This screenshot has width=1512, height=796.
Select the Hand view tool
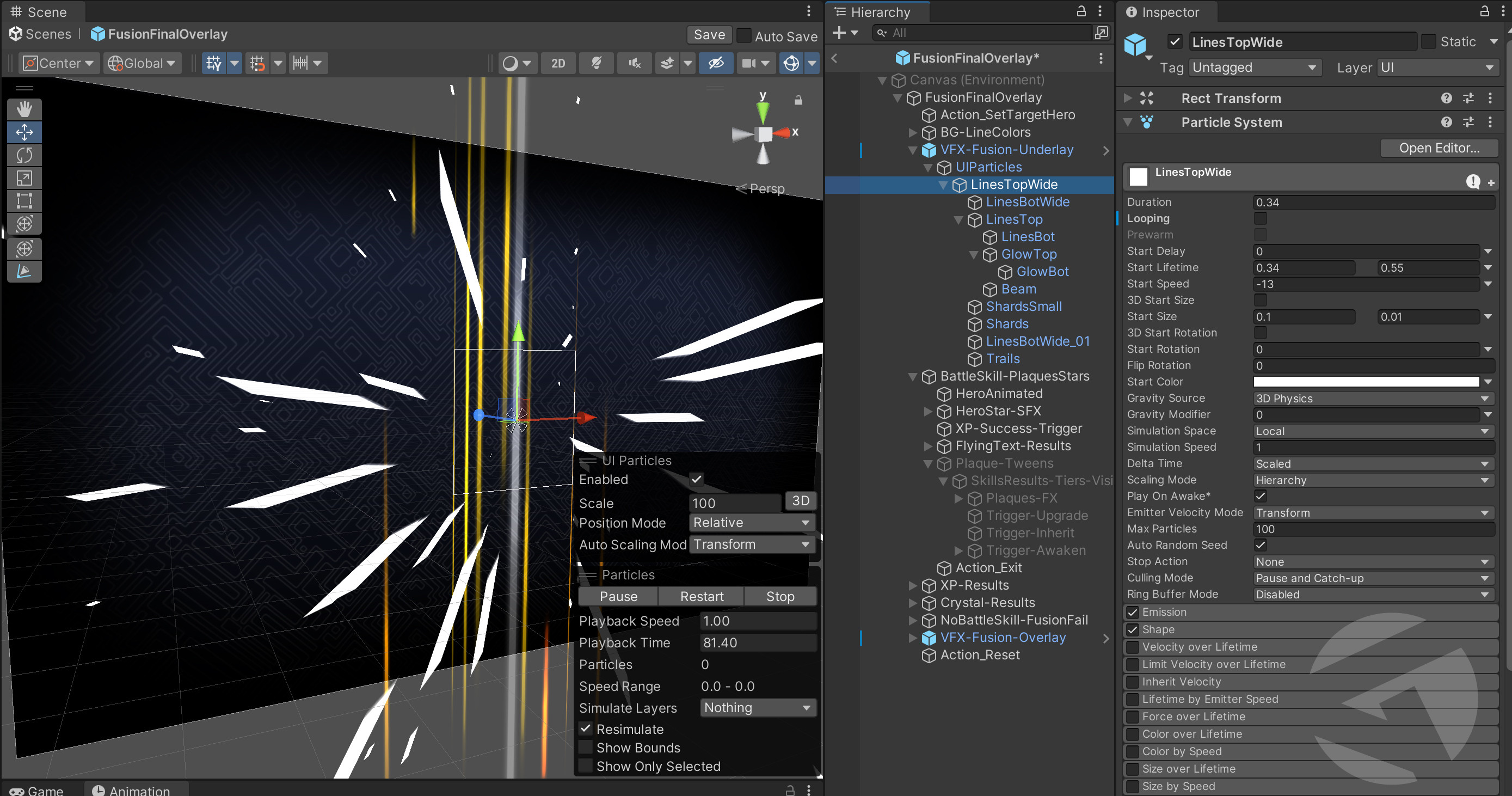click(x=24, y=109)
